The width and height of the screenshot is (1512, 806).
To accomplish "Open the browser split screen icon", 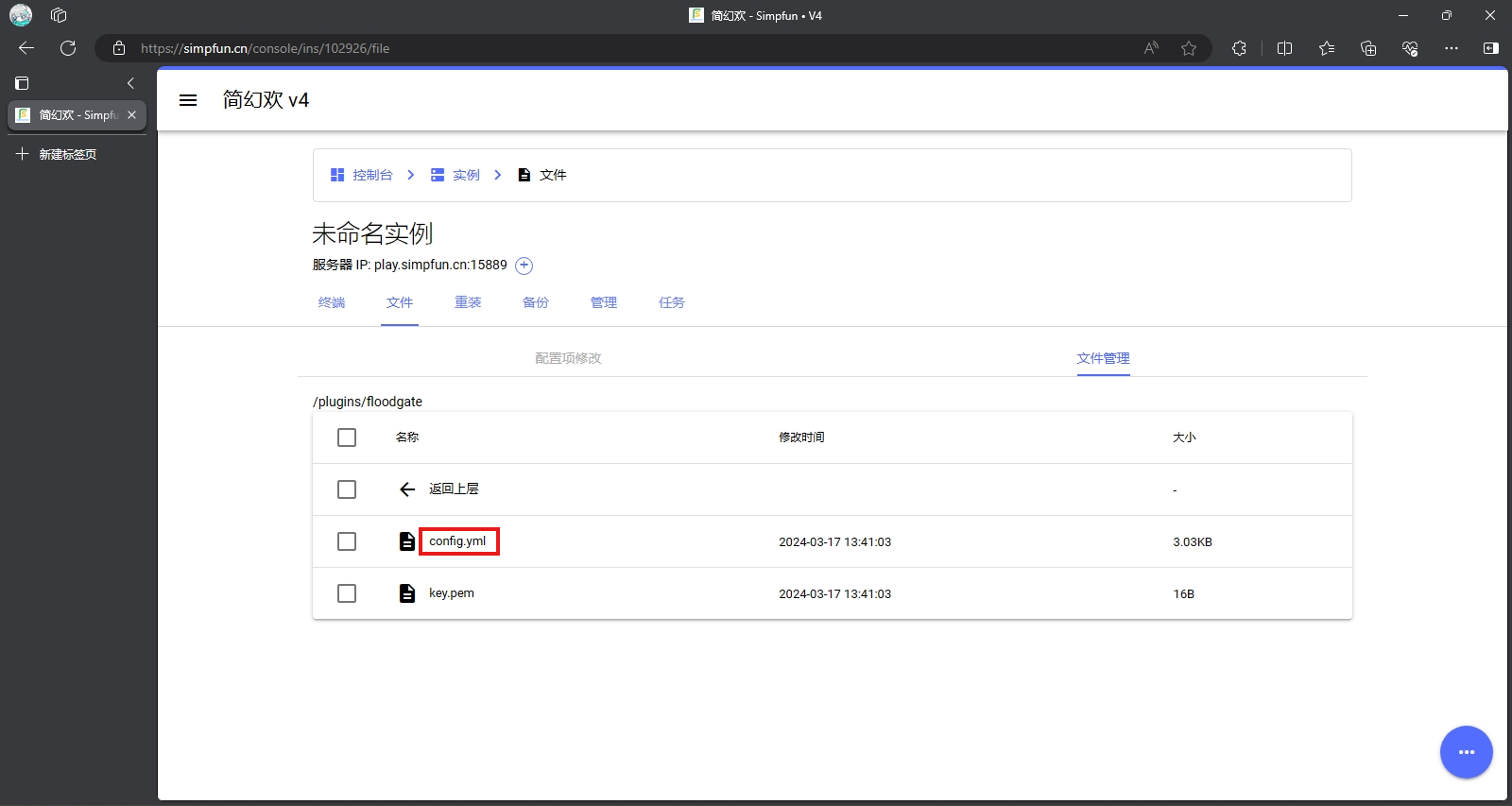I will [x=1284, y=48].
